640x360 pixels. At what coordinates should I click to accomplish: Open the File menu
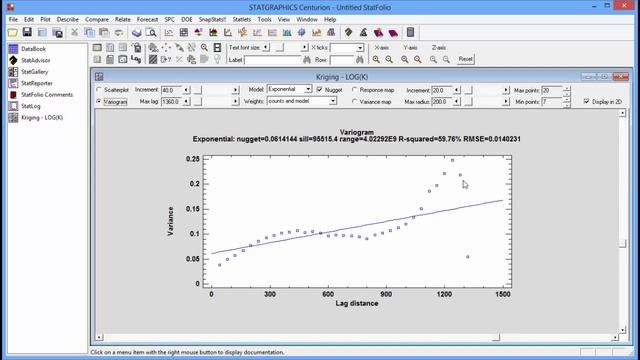pos(13,19)
